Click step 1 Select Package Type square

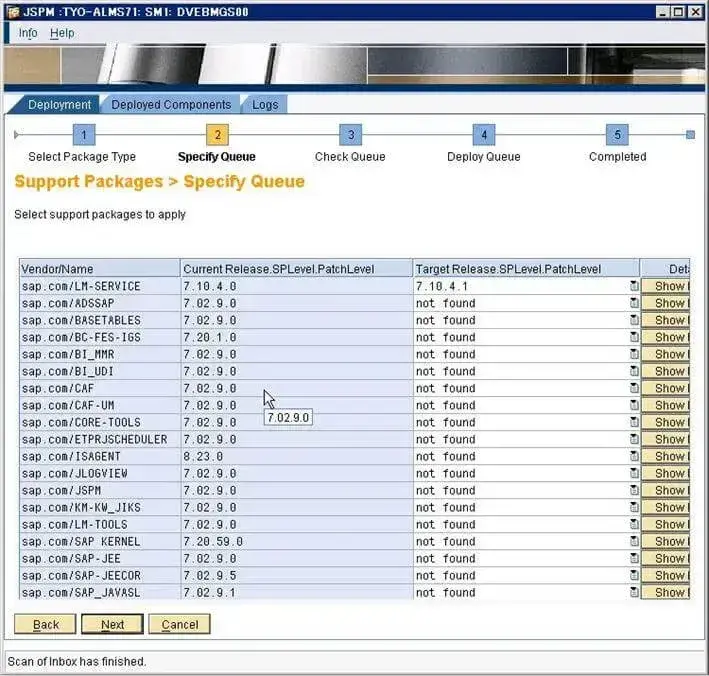tap(84, 135)
